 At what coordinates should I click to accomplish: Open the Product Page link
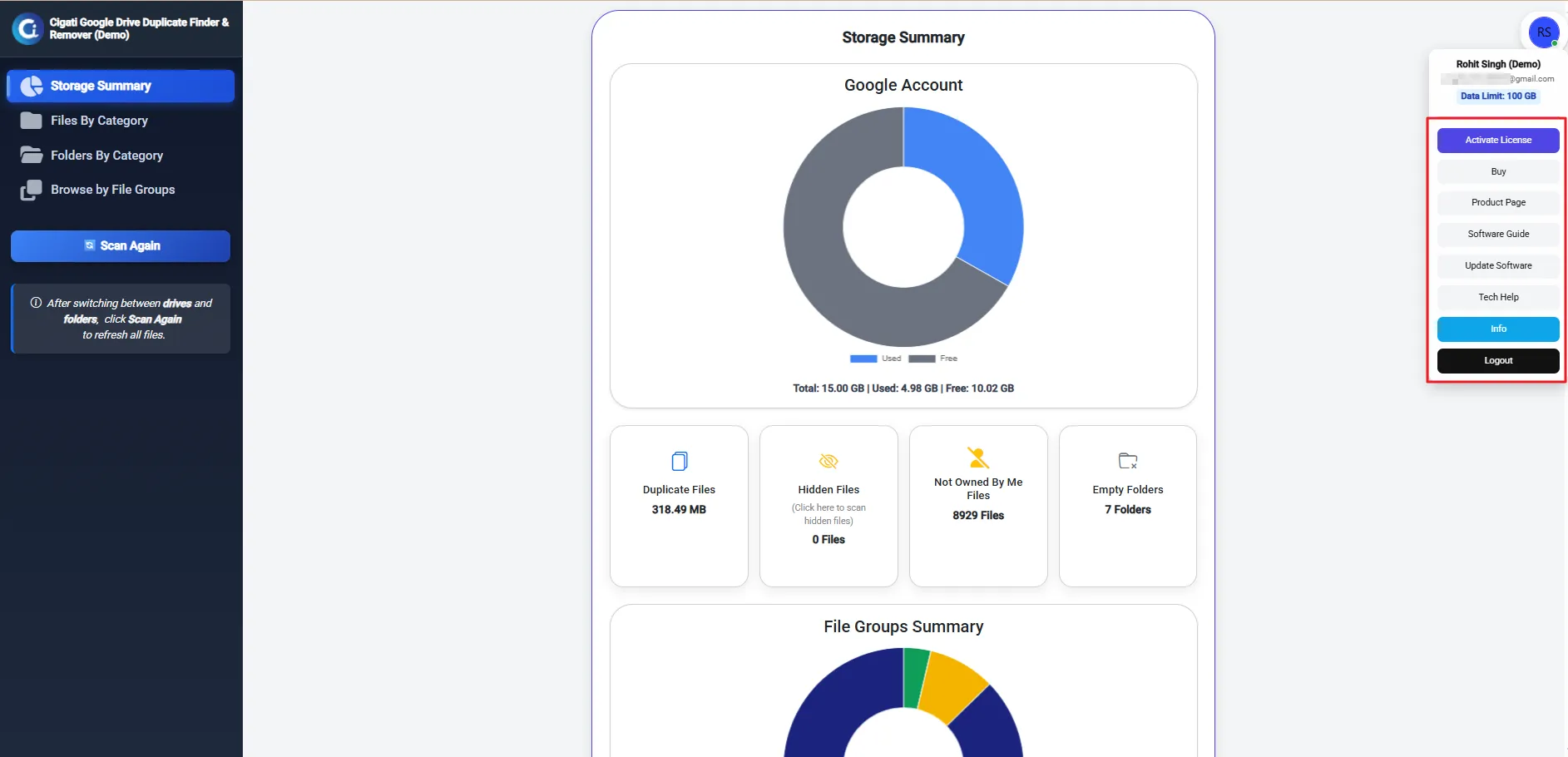pos(1498,202)
